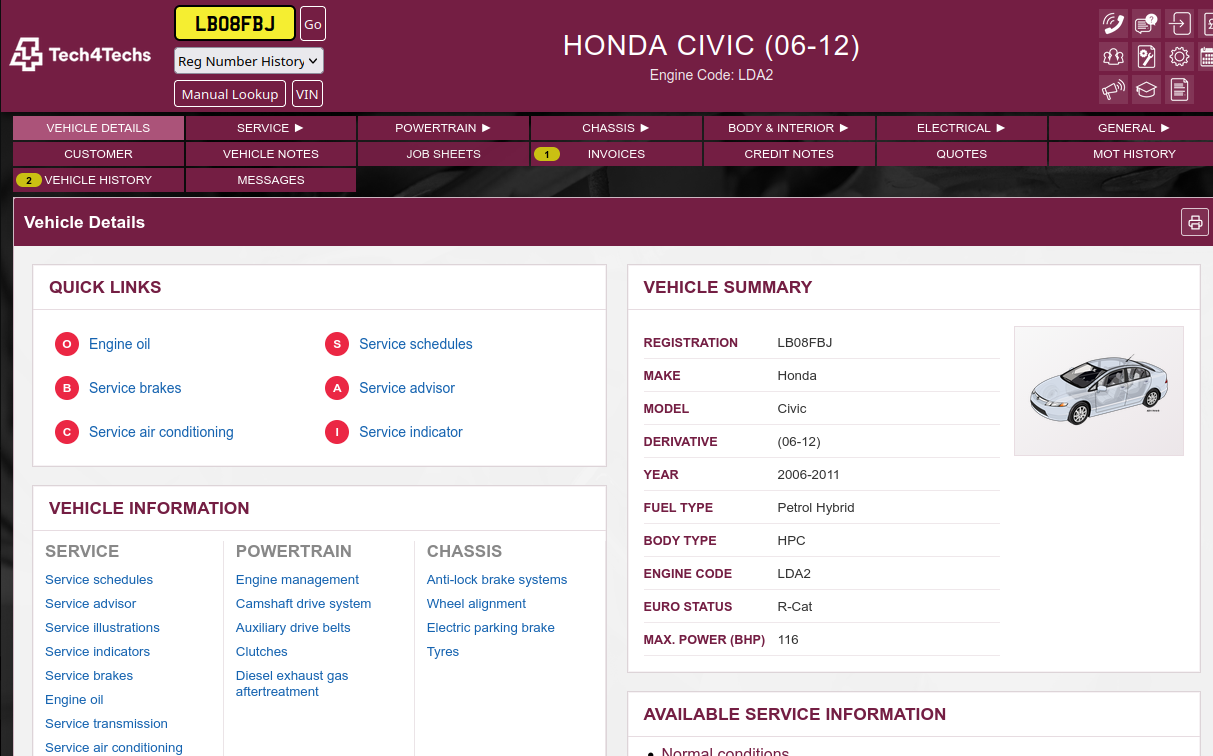1213x756 pixels.
Task: Open the Service illustrations link
Action: 102,628
